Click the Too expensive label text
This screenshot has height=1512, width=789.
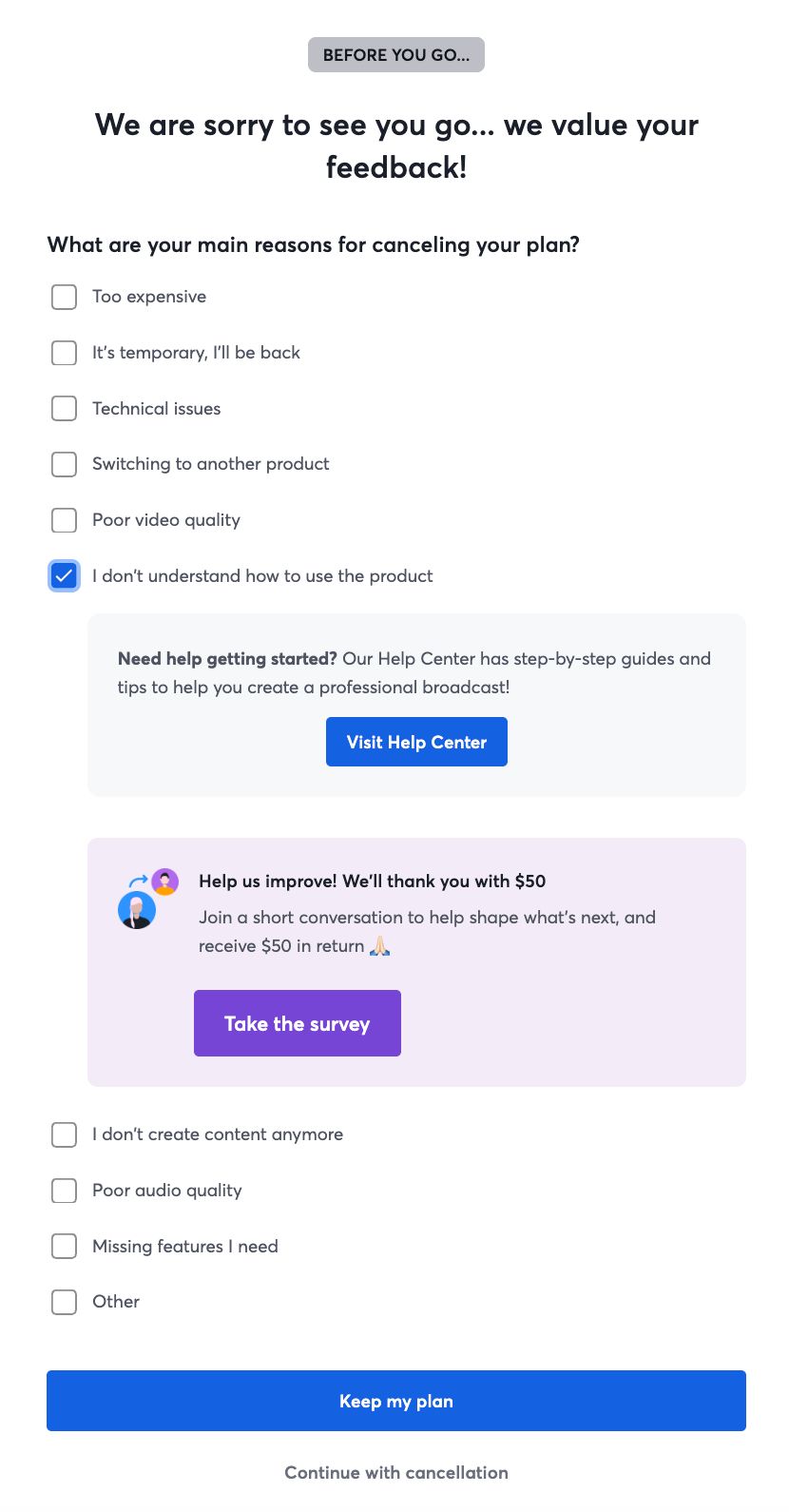[149, 297]
